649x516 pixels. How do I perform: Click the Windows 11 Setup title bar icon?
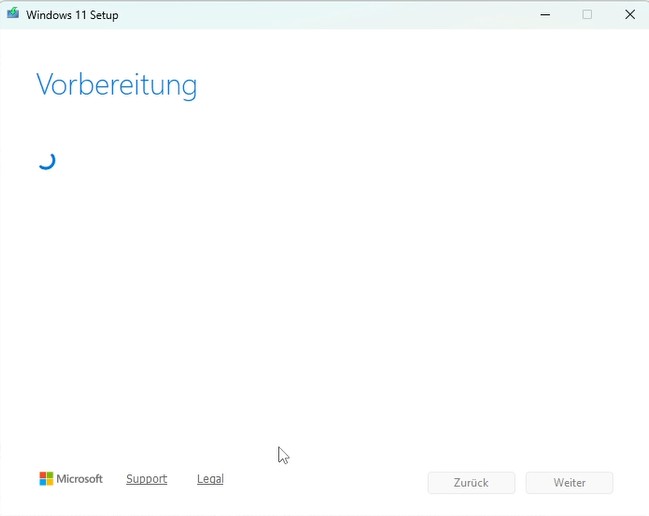[13, 13]
